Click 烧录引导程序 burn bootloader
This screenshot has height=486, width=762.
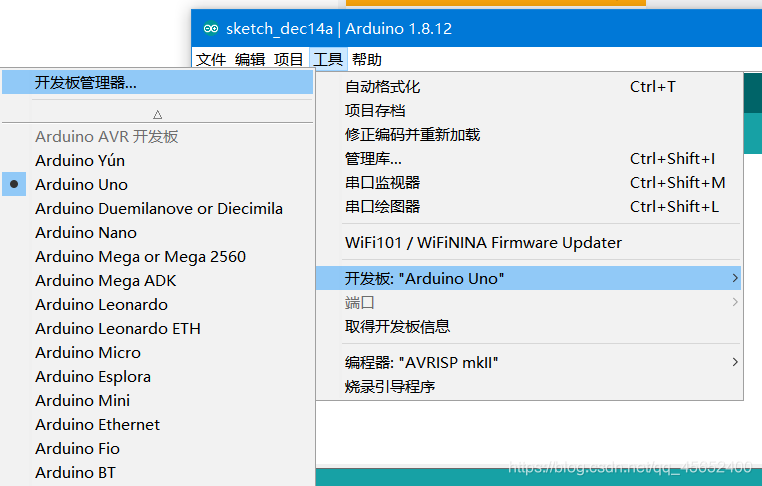pos(529,386)
